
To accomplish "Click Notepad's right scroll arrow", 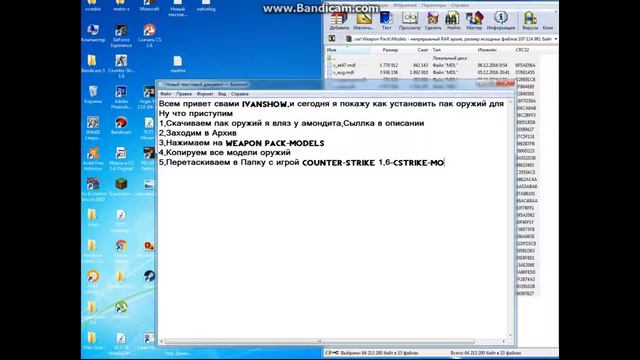I will (503, 341).
